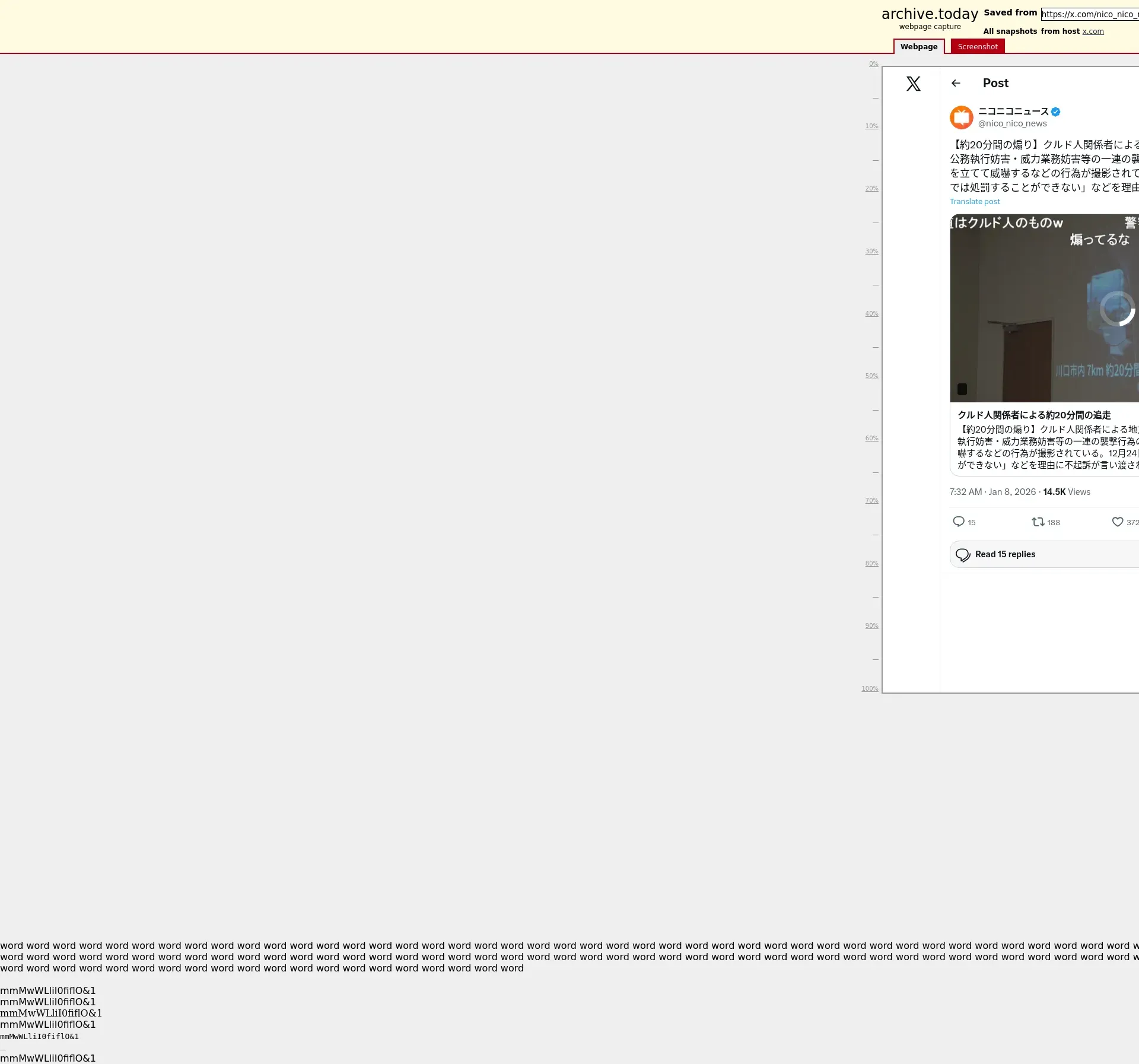The height and width of the screenshot is (1064, 1139).
Task: Click the back arrow beside Post
Action: [956, 84]
